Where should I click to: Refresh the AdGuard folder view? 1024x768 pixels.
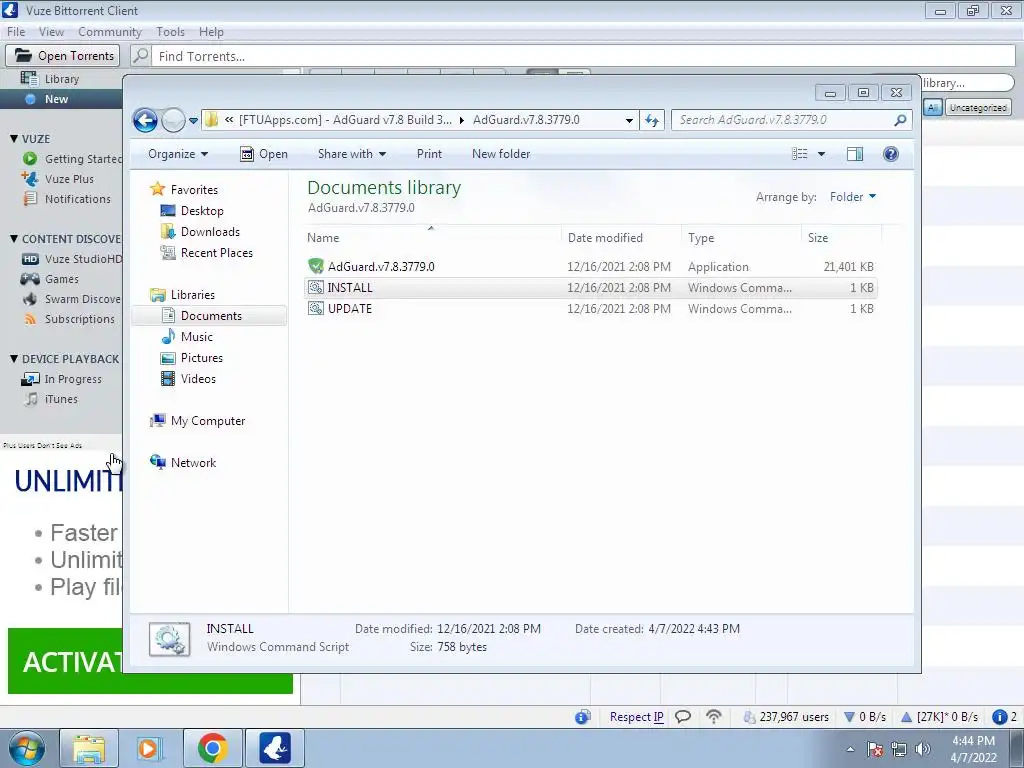(652, 120)
